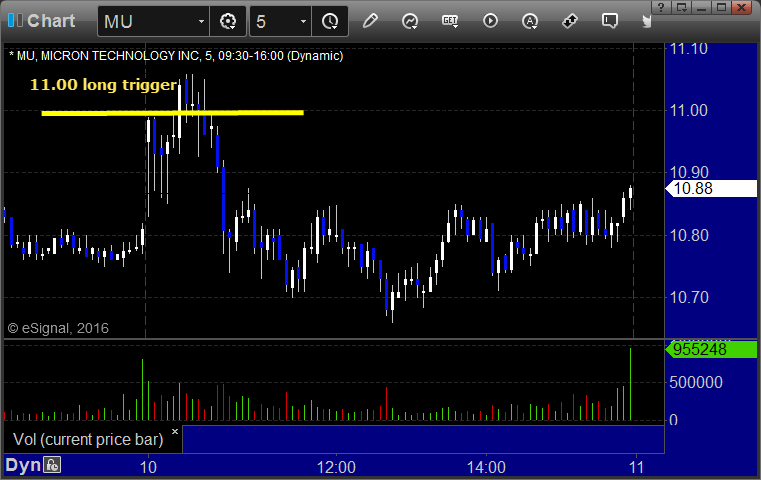Open the 5 interval dropdown arrow
The height and width of the screenshot is (480, 761).
coord(303,21)
